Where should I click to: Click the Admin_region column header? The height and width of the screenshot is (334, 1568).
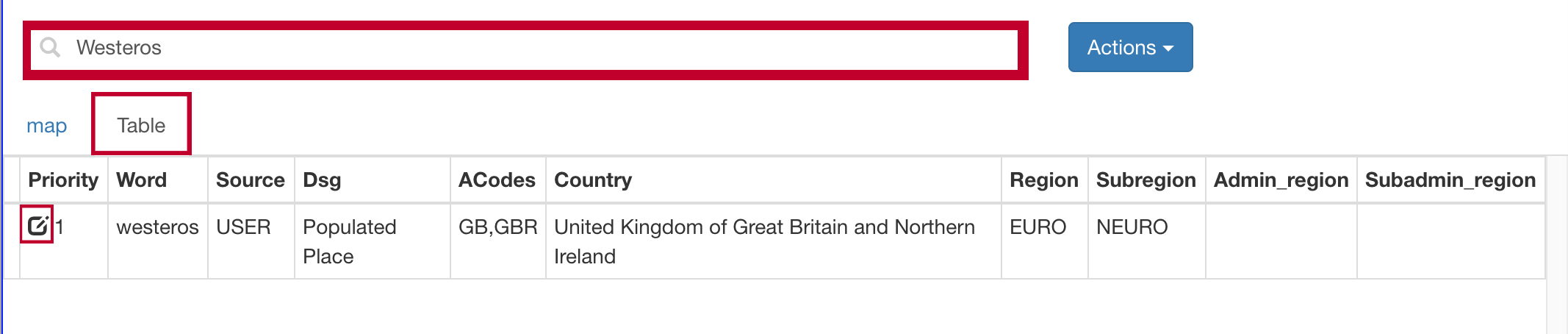coord(1281,180)
